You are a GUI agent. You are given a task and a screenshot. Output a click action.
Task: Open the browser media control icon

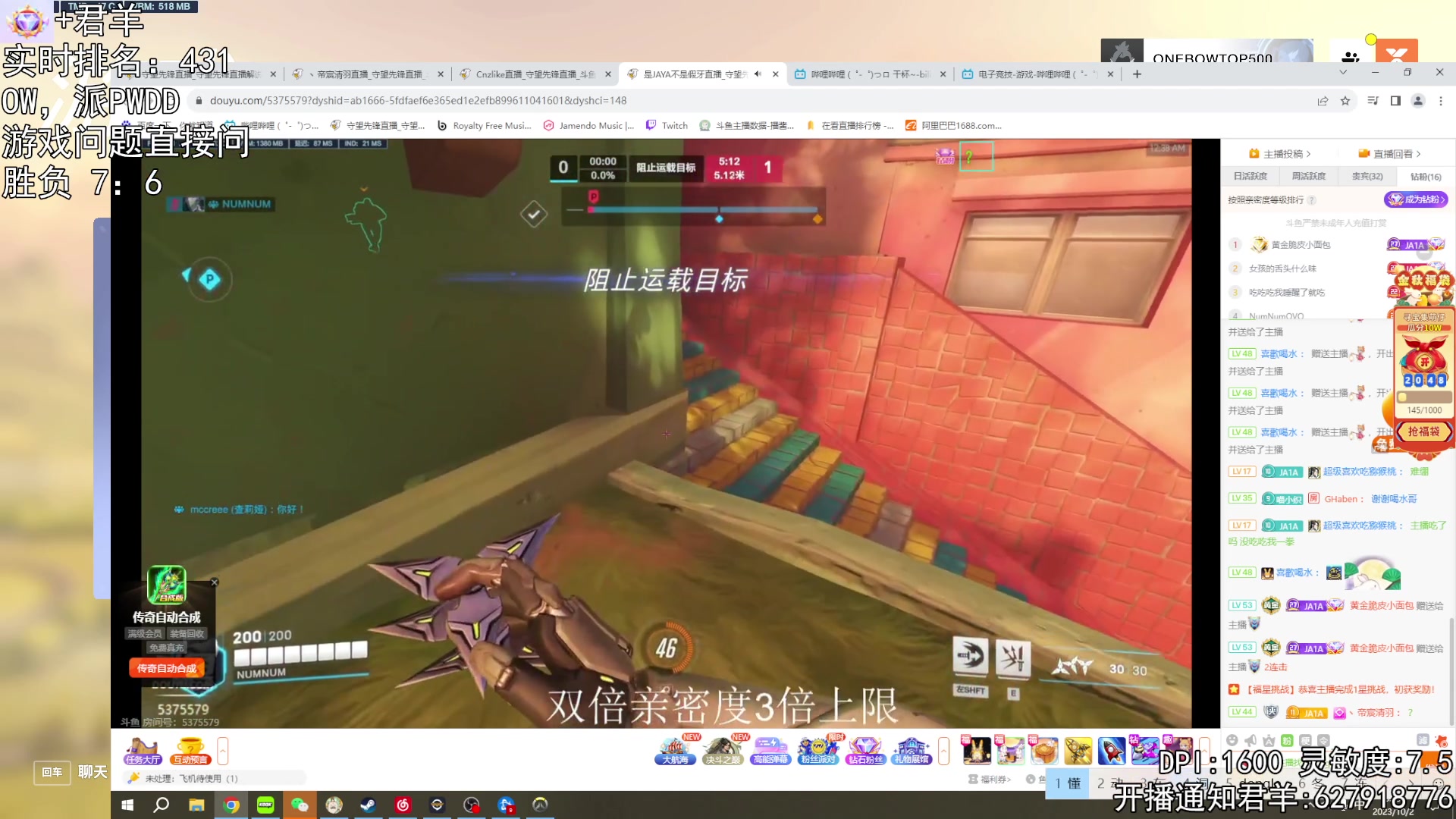pos(1373,101)
